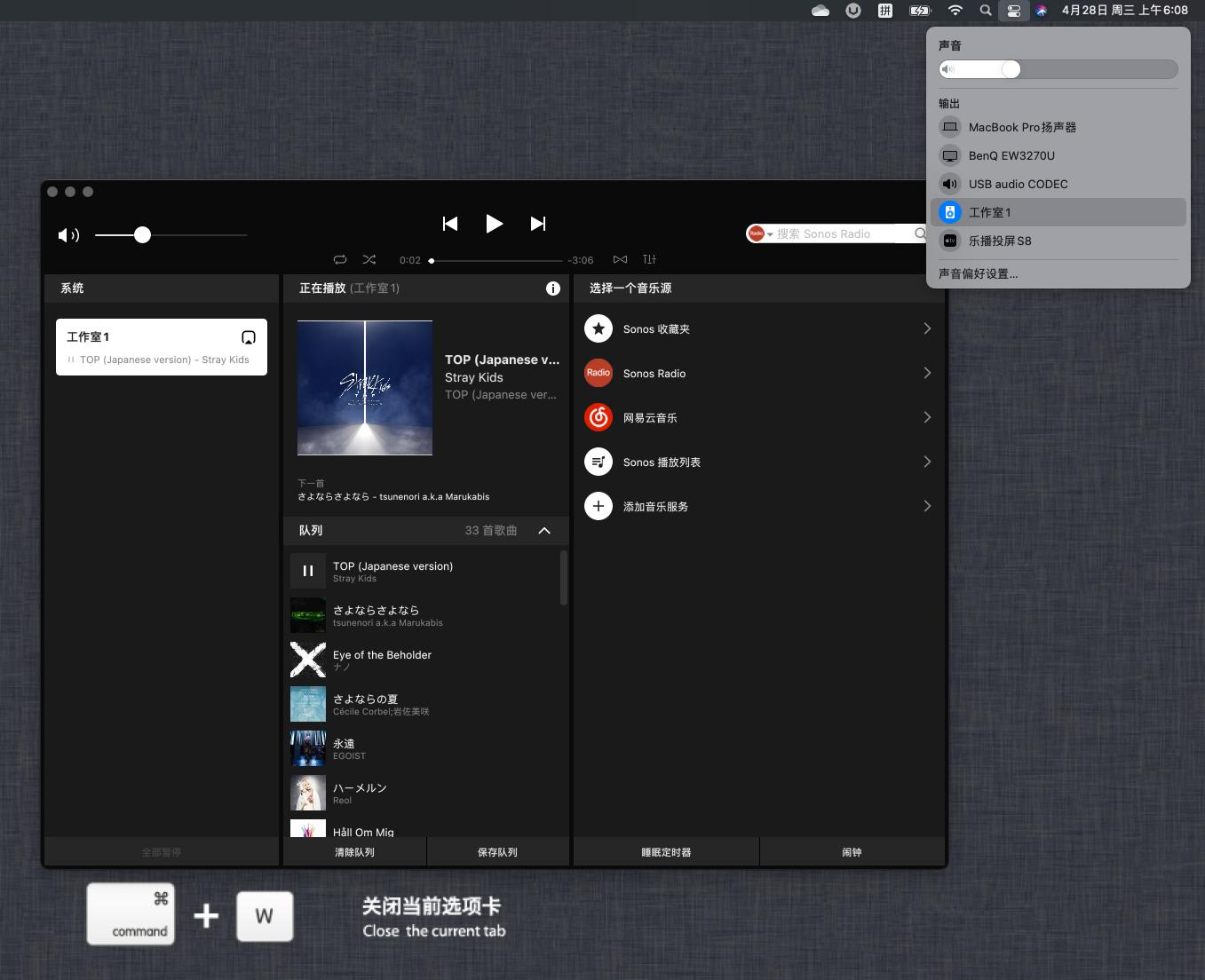Image resolution: width=1205 pixels, height=980 pixels.
Task: Open the now playing info icon
Action: coord(553,288)
